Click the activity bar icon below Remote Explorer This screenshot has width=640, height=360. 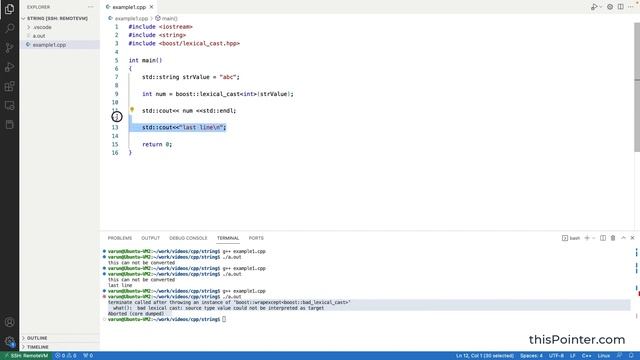click(9, 124)
